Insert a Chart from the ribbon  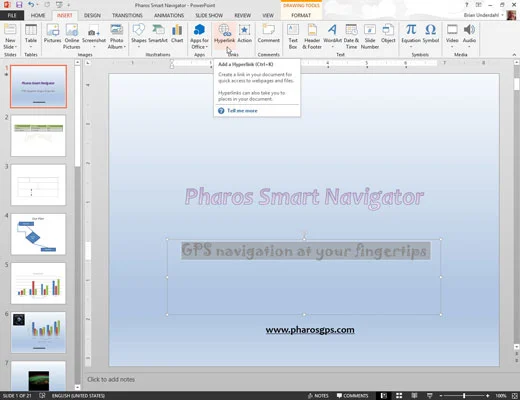click(177, 33)
